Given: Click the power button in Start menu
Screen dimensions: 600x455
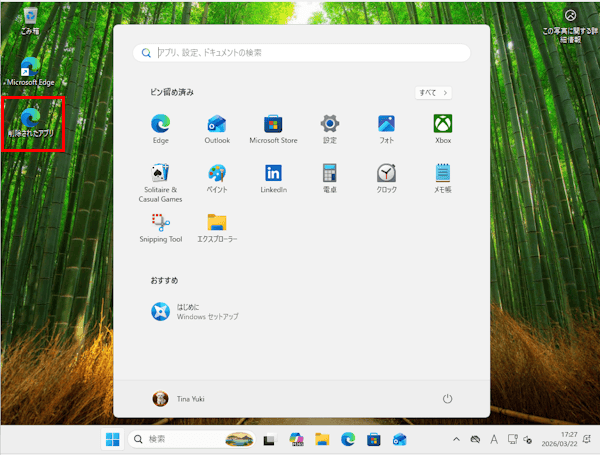Looking at the screenshot, I should click(447, 399).
